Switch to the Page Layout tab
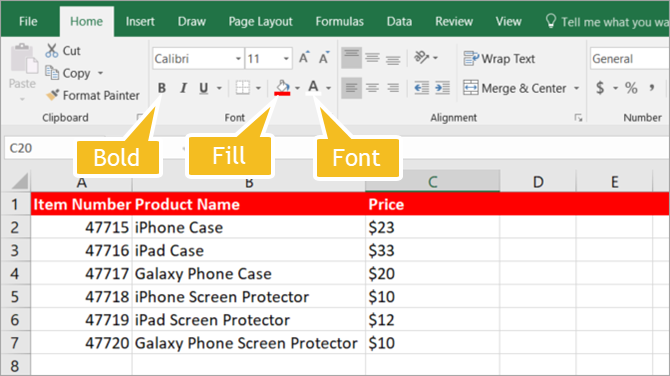 [x=261, y=21]
